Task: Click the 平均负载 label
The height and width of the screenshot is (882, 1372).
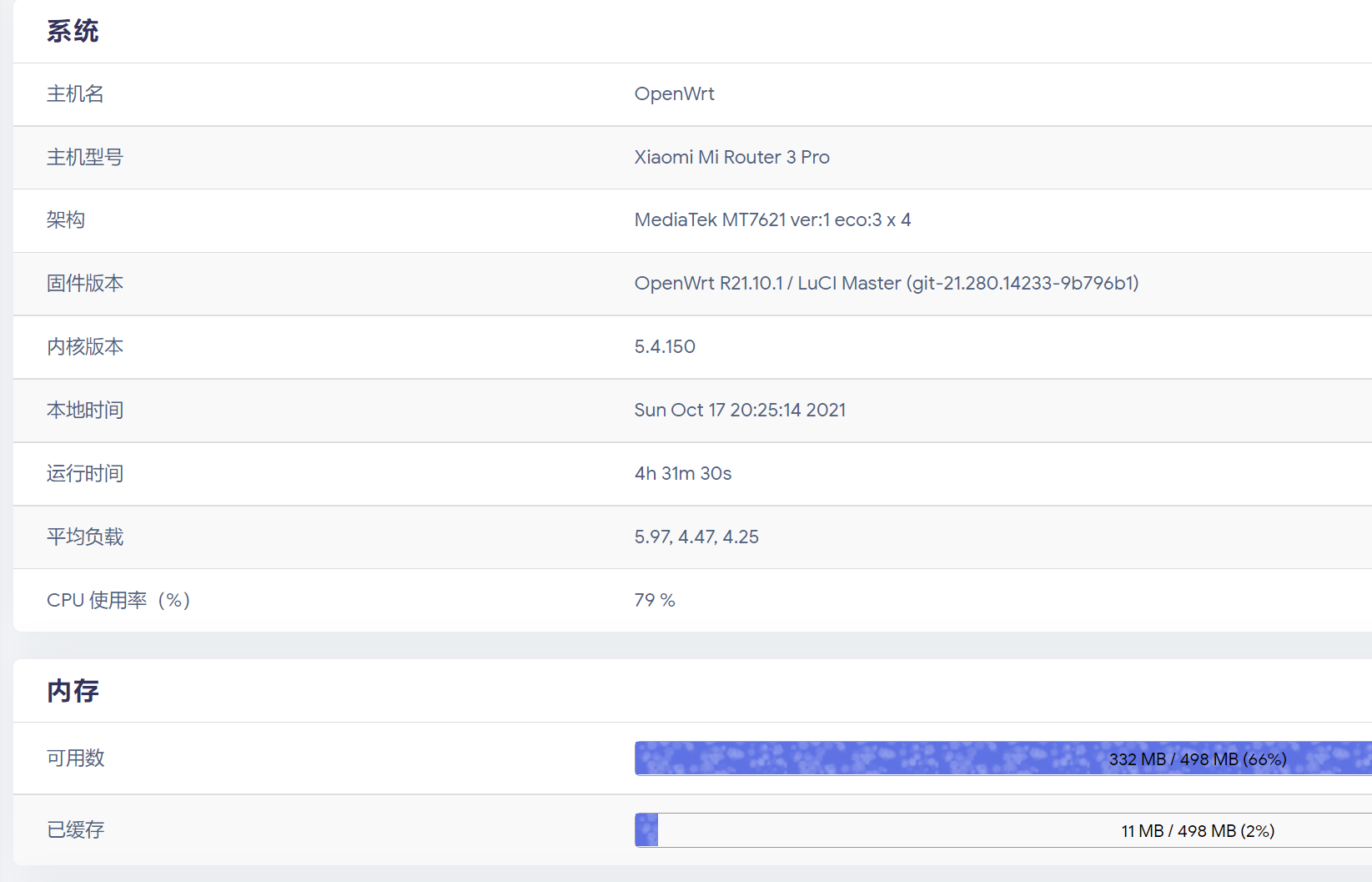Action: [85, 537]
